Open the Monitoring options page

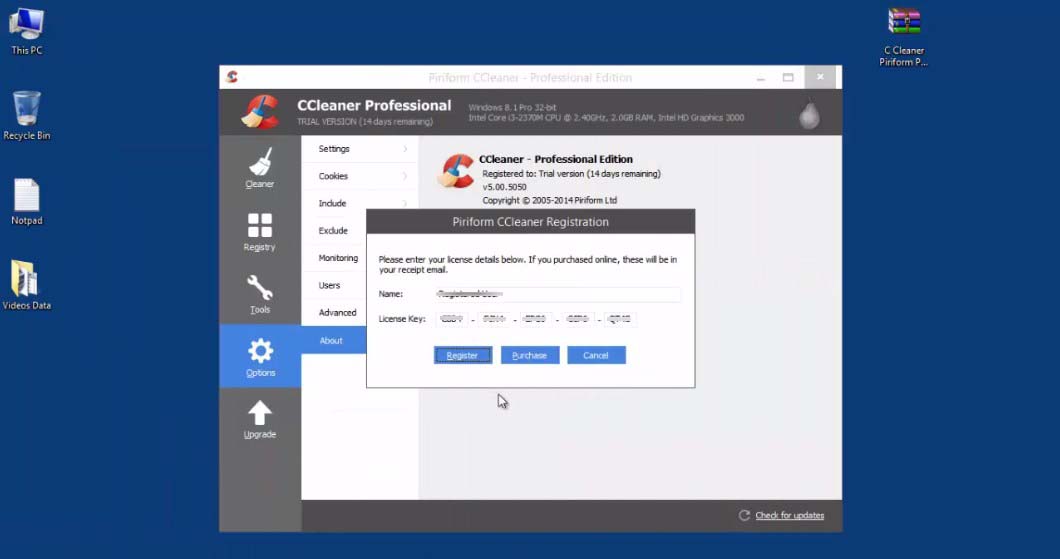click(x=334, y=258)
